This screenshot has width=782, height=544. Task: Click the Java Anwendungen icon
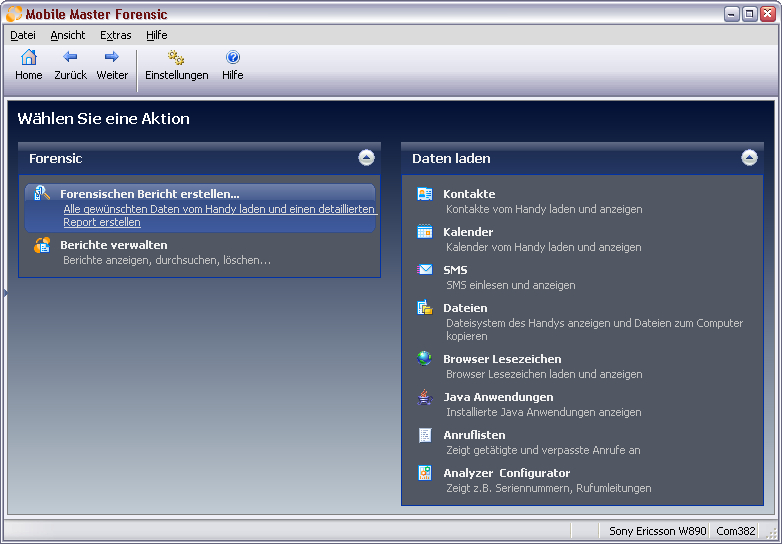click(425, 397)
